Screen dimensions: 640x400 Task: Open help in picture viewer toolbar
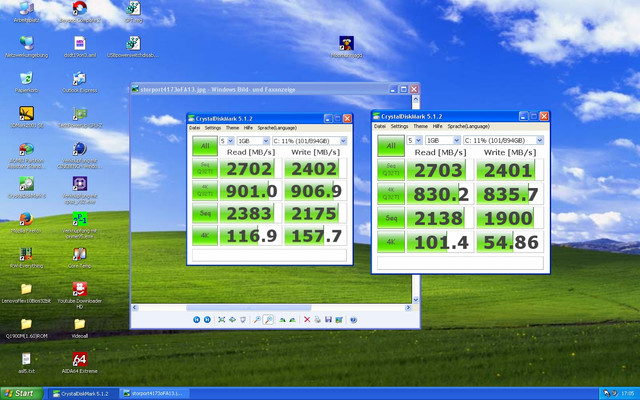[353, 320]
